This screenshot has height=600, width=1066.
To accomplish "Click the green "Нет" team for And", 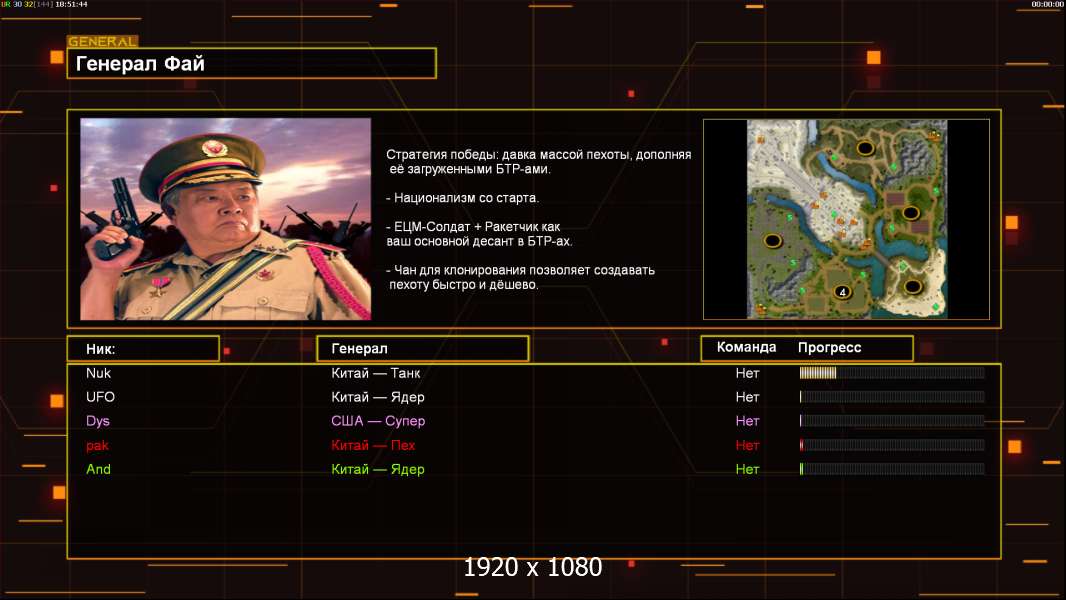I will pos(747,469).
